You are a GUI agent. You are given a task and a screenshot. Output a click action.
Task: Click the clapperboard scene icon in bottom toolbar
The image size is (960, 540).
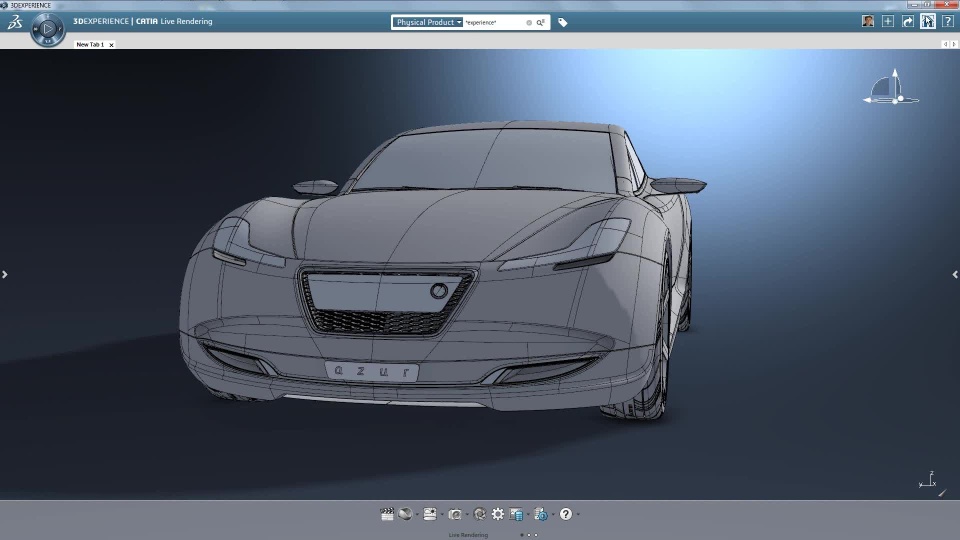pos(387,514)
